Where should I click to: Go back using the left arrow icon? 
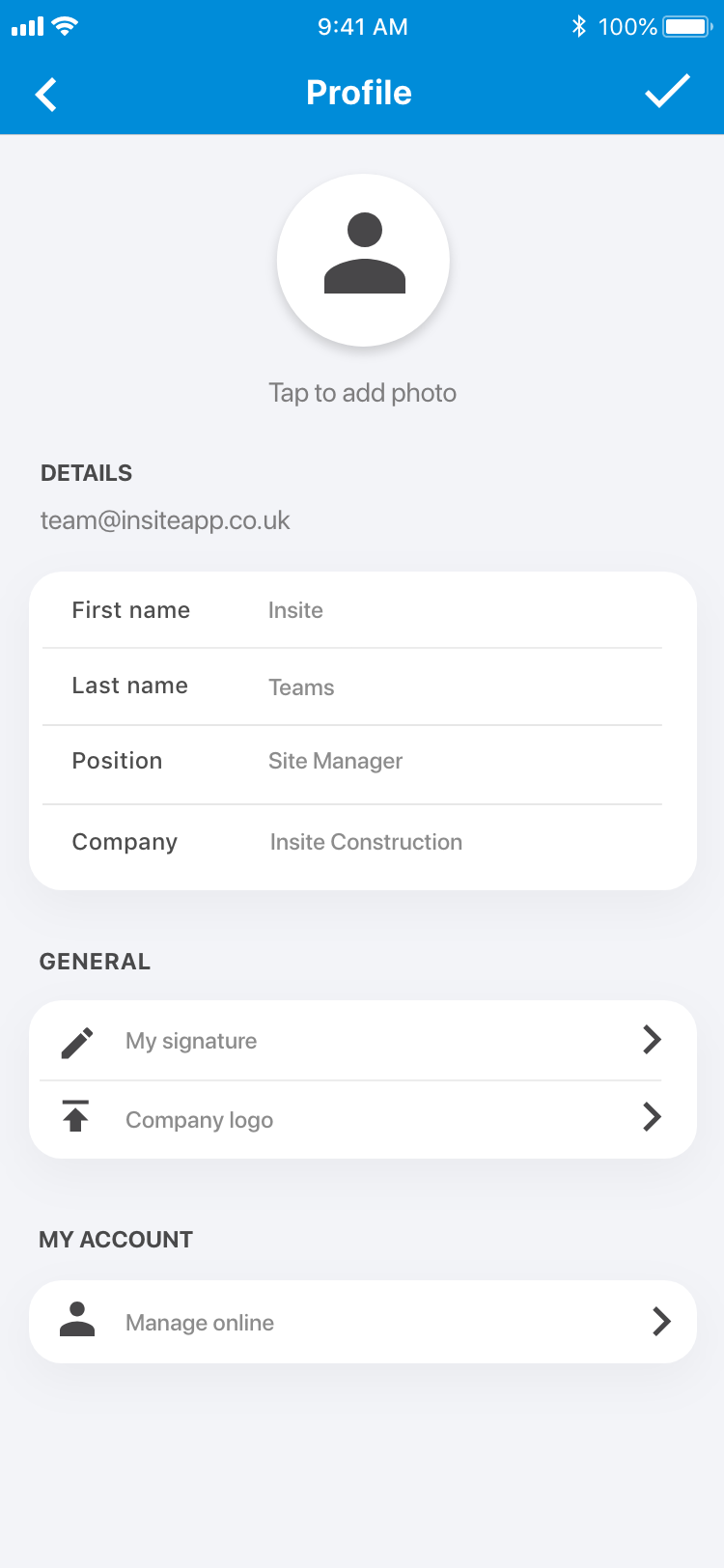[x=45, y=94]
